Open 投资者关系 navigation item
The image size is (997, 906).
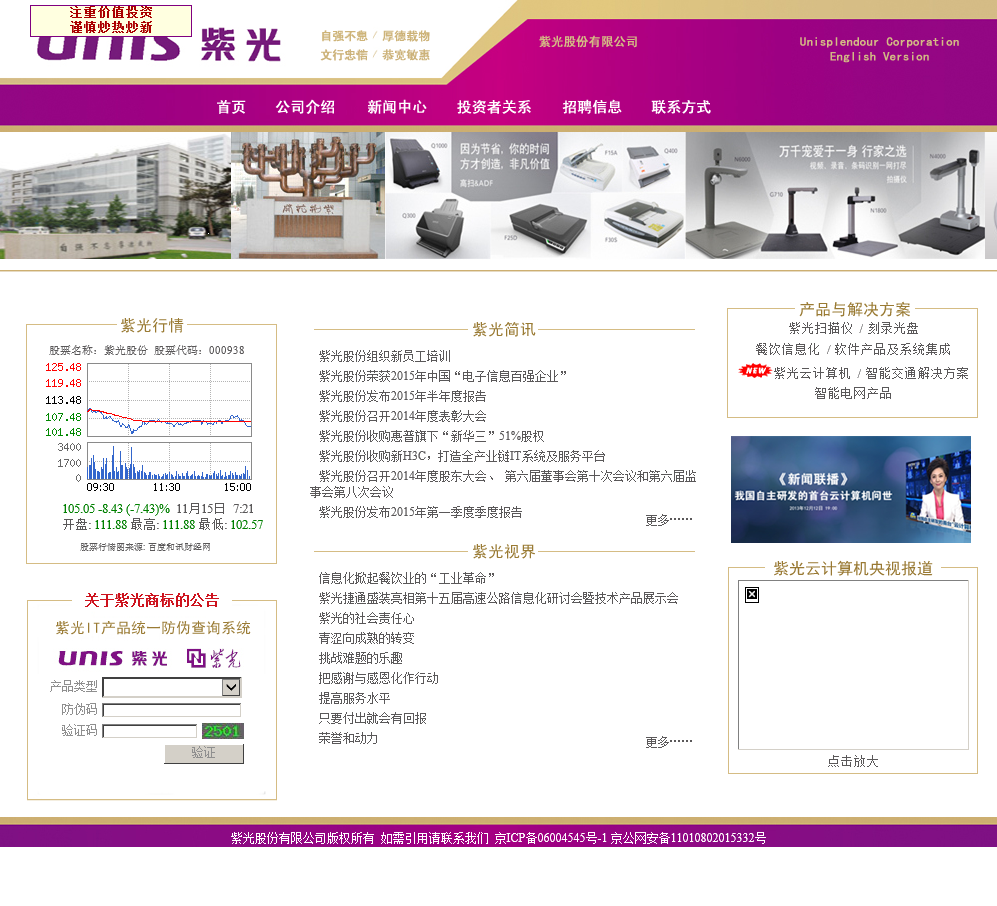point(494,107)
